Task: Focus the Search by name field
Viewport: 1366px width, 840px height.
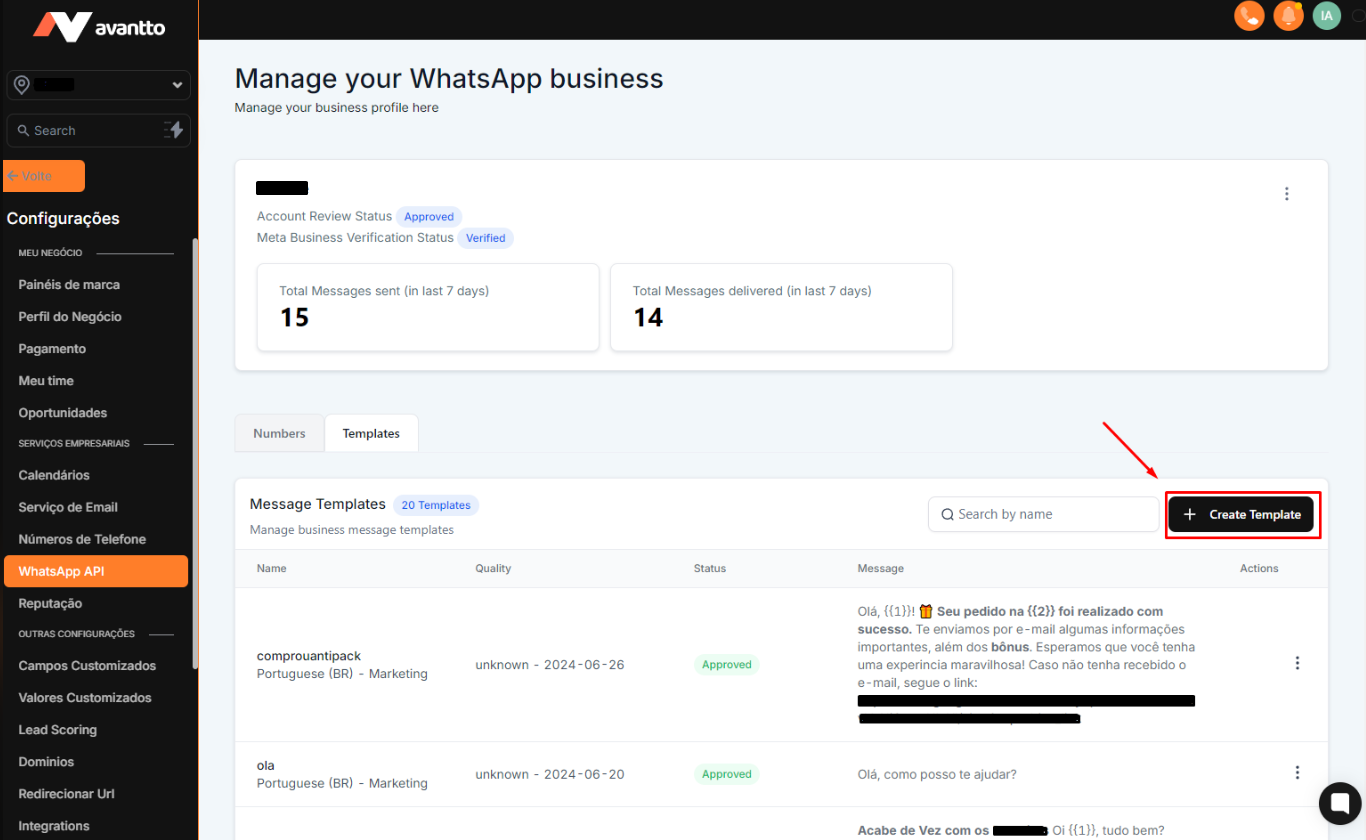Action: [x=1043, y=514]
